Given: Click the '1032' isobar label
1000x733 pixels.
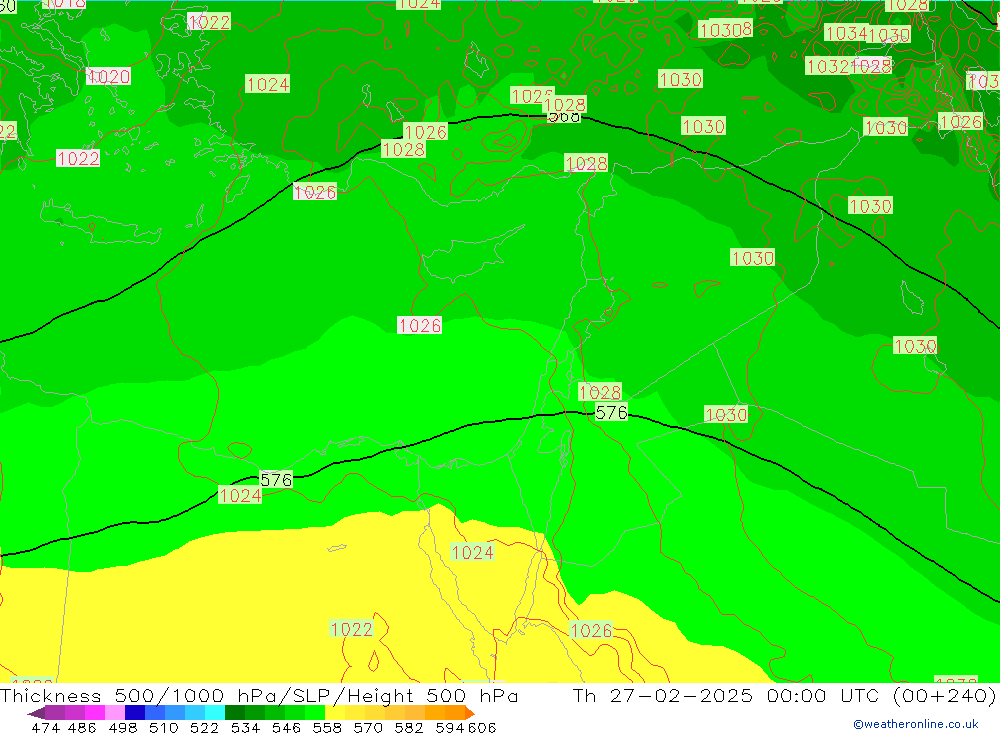Looking at the screenshot, I should pos(828,66).
